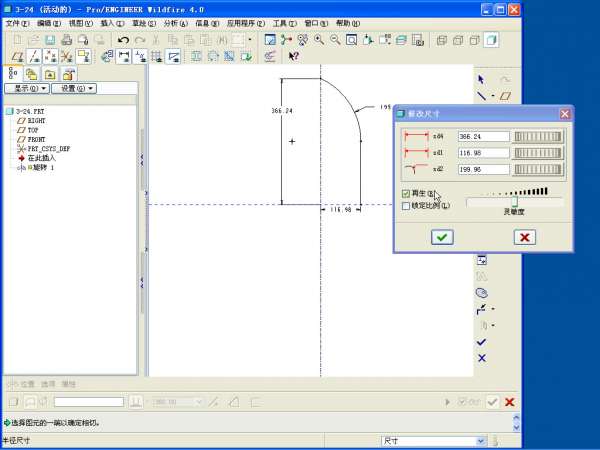Open the 编辑 menu
The image size is (600, 450).
49,23
